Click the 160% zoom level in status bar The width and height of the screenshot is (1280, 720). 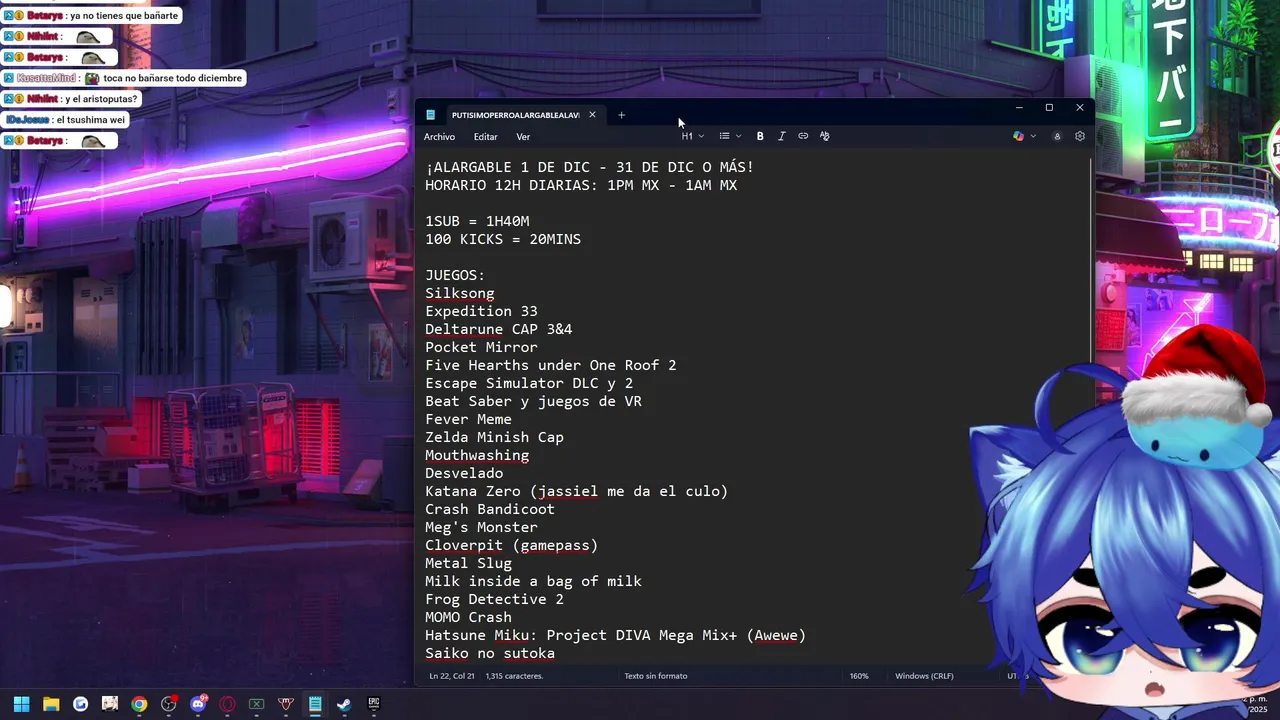coord(859,676)
